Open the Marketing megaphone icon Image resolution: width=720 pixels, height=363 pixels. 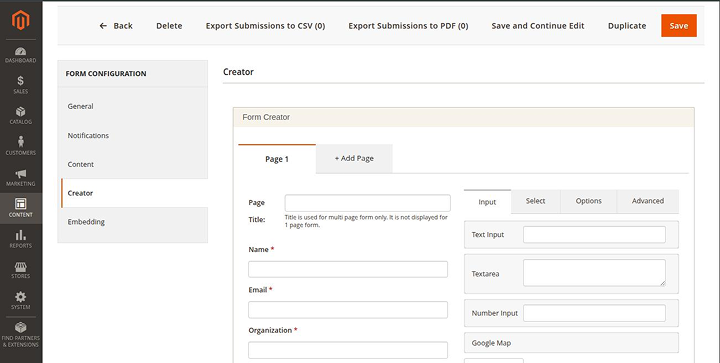[x=21, y=173]
